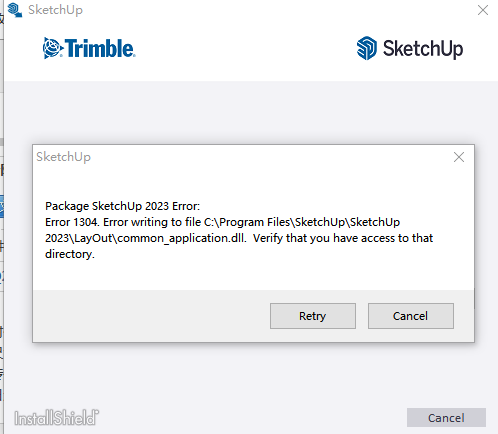Click the Trimble wordmark text

coord(100,48)
